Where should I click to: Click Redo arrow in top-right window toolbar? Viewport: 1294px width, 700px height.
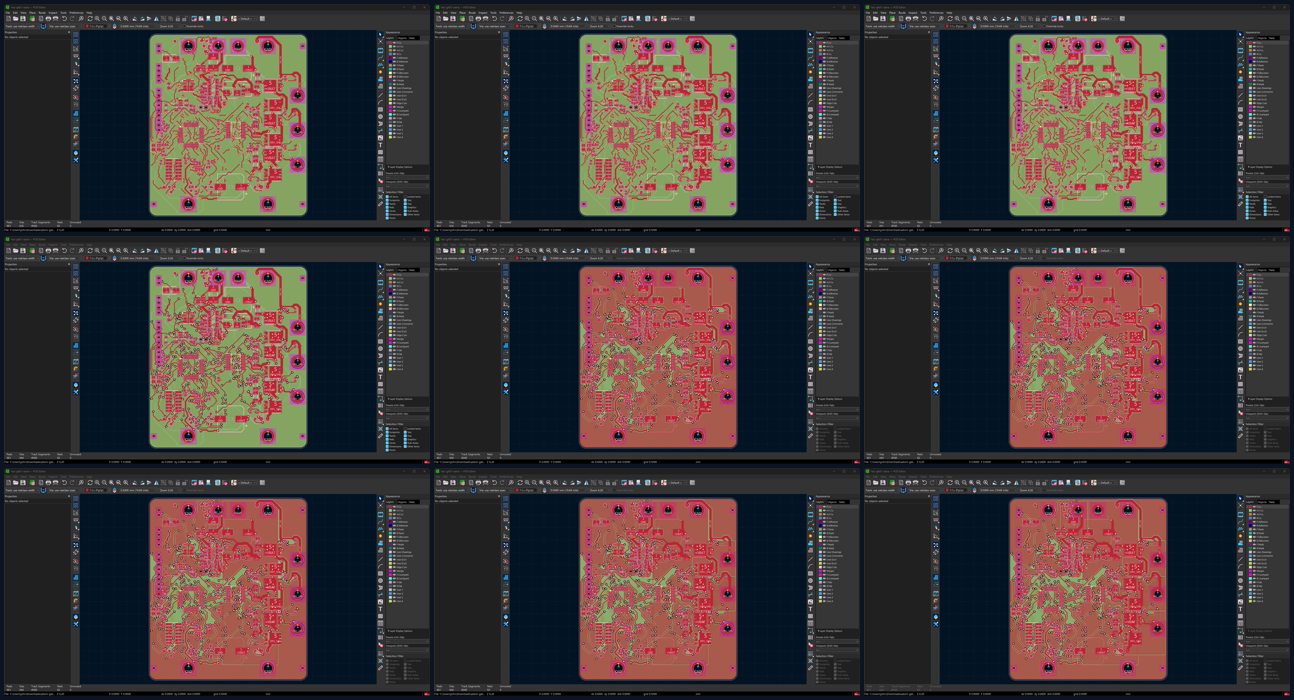(932, 18)
